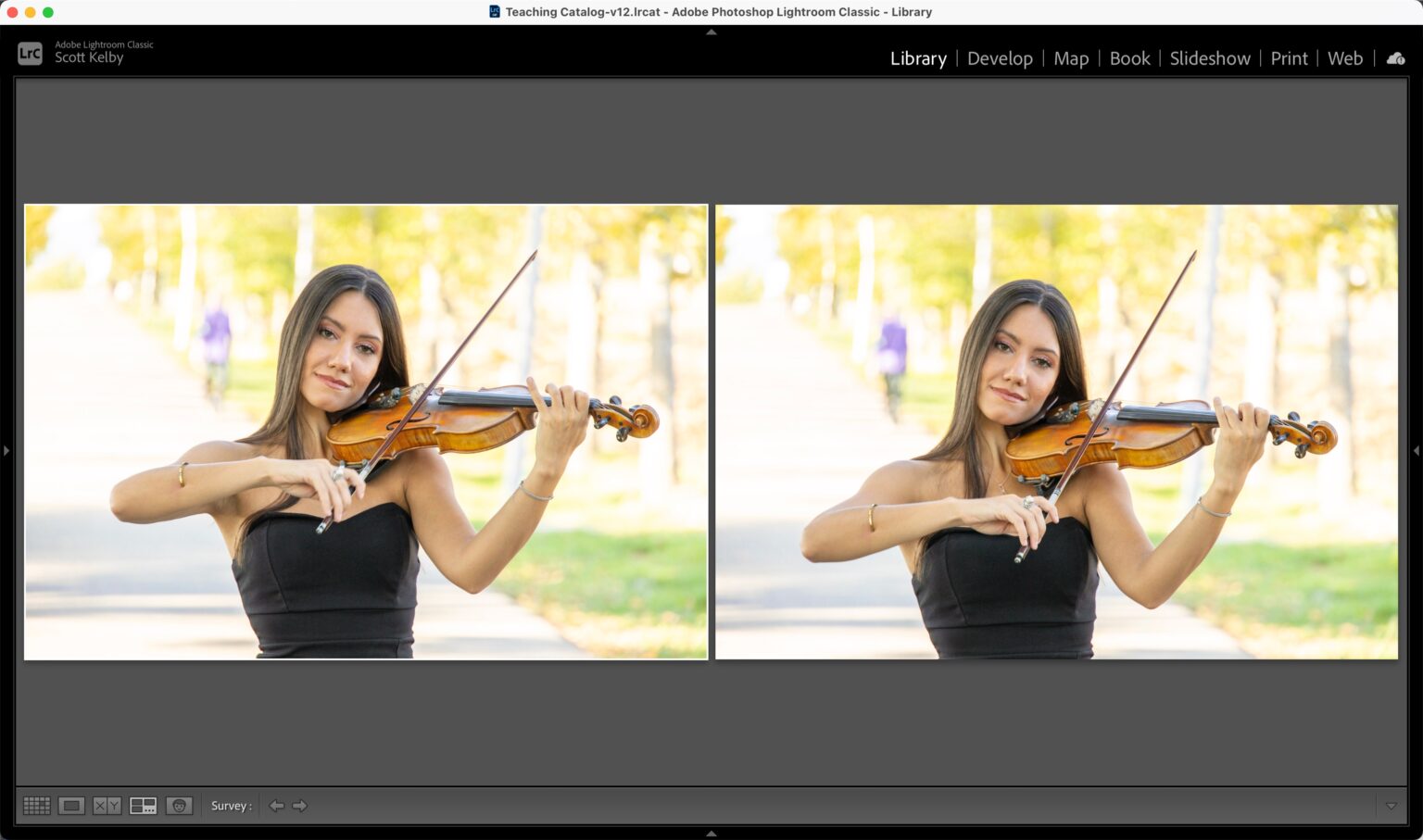Click the Survey label in the toolbar

tap(228, 805)
